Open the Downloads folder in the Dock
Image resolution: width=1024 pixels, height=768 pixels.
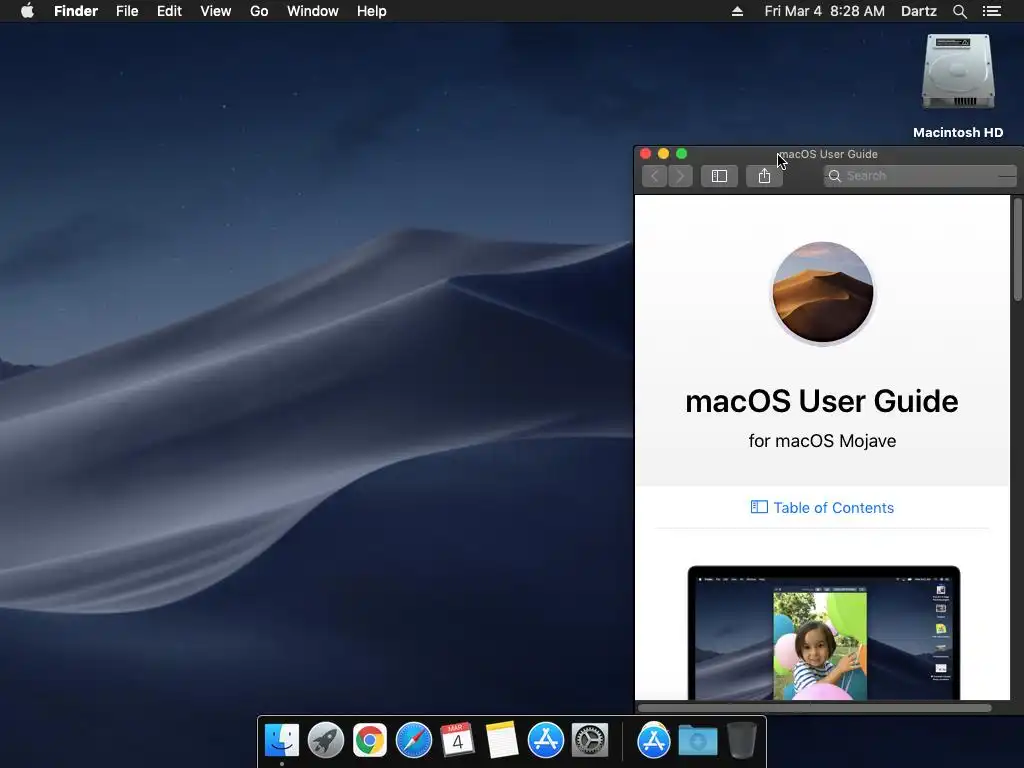697,741
